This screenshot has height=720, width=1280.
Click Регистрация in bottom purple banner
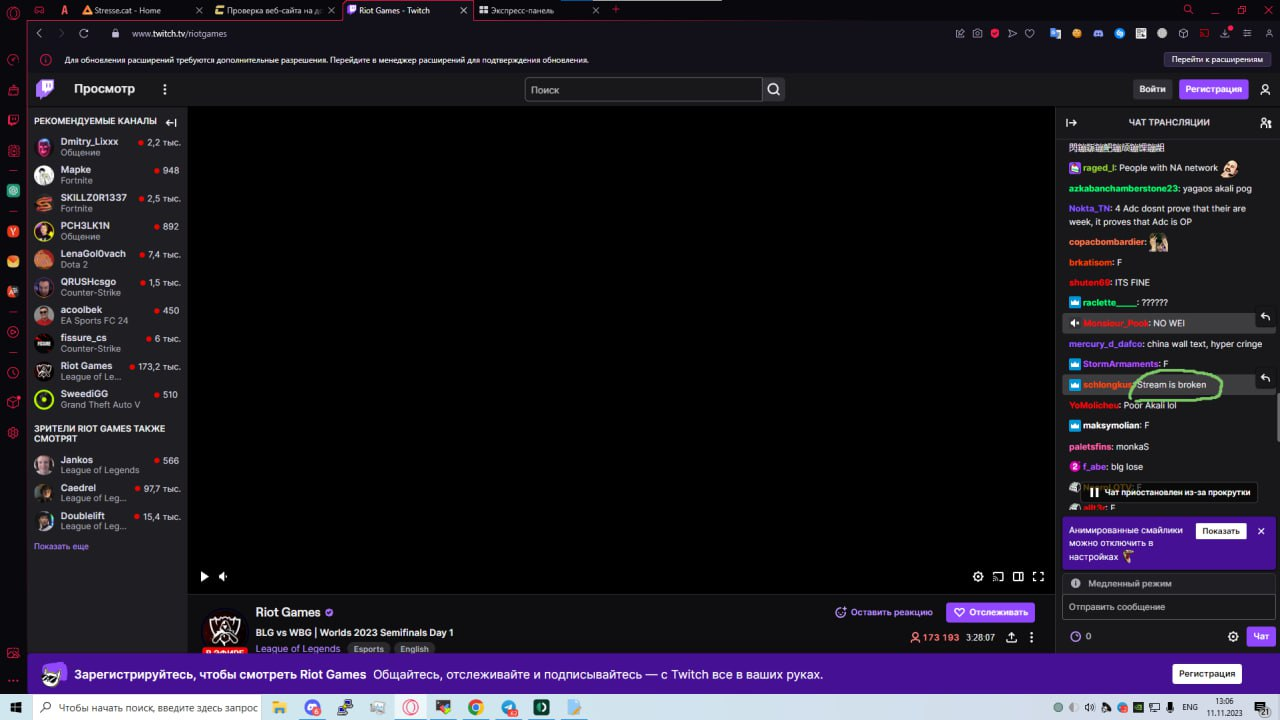click(1207, 674)
